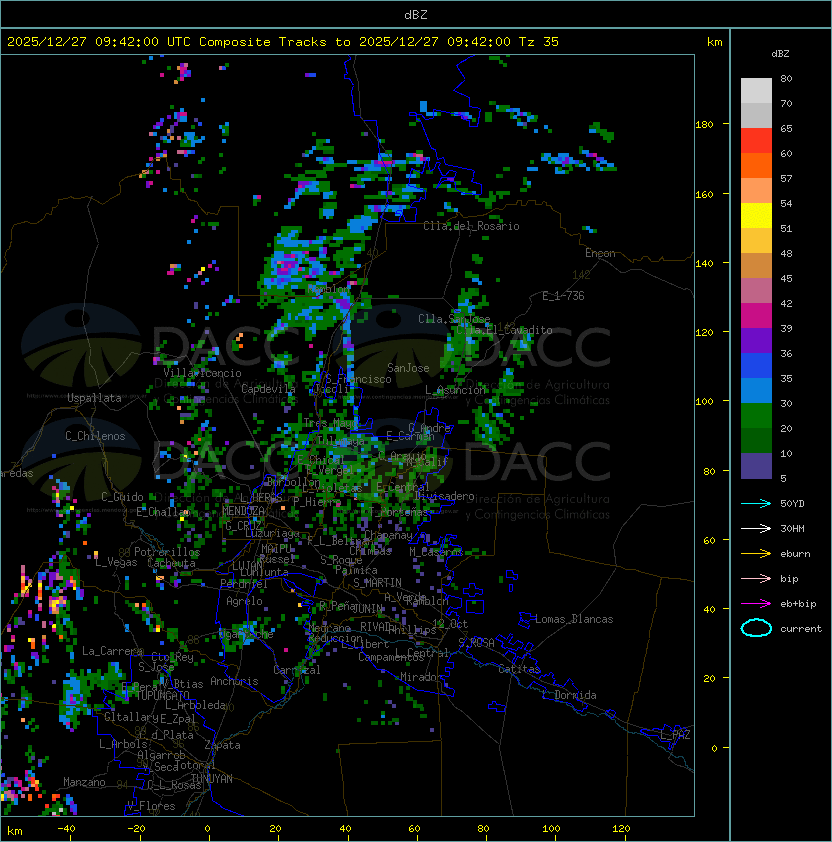Click the Uspallata label on map
The height and width of the screenshot is (842, 832).
click(95, 398)
